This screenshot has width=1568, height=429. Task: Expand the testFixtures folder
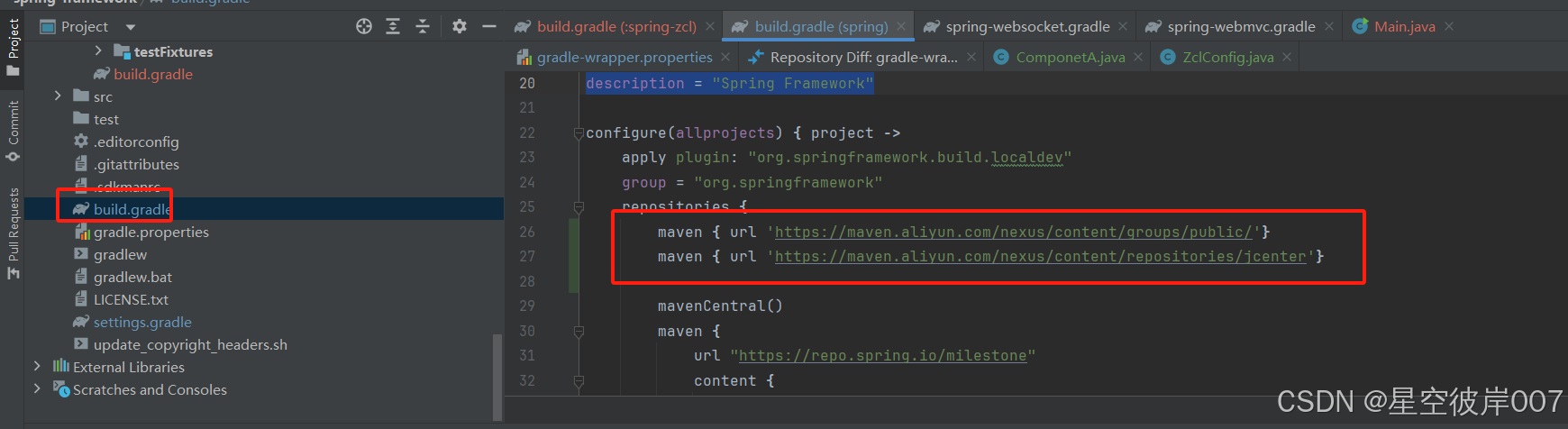click(98, 51)
